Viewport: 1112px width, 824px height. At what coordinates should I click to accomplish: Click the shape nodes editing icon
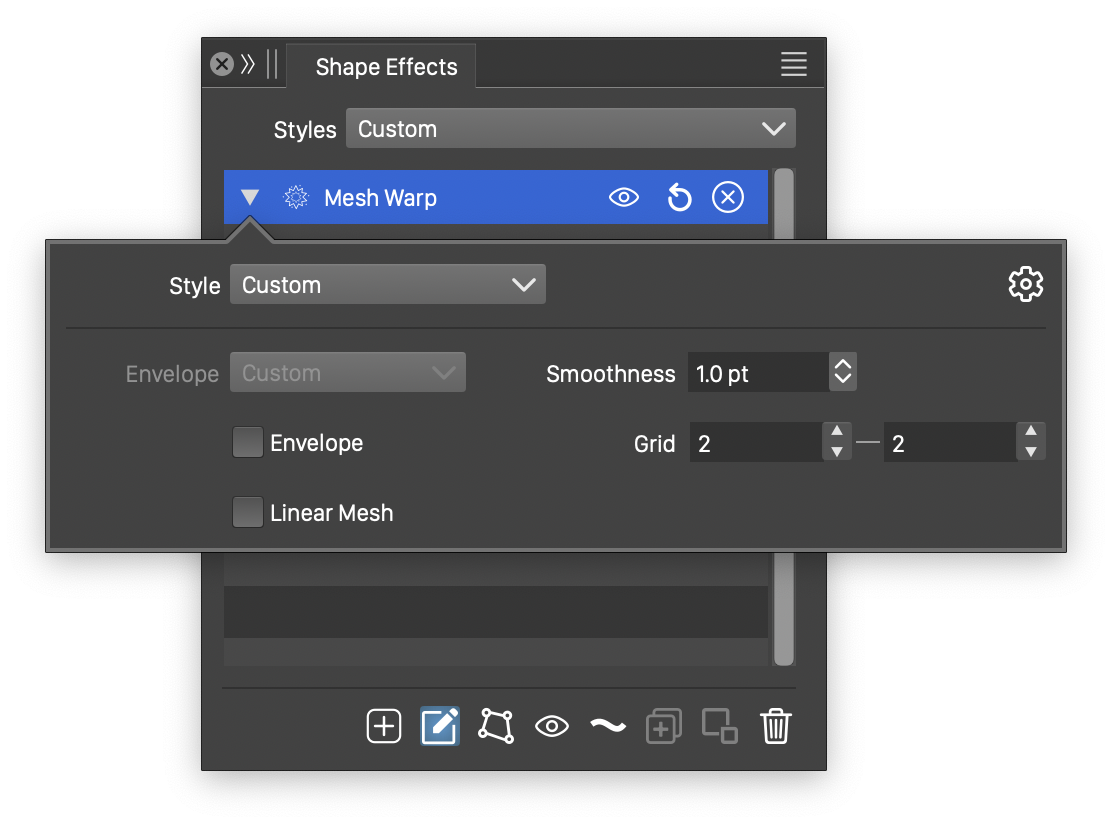point(496,726)
